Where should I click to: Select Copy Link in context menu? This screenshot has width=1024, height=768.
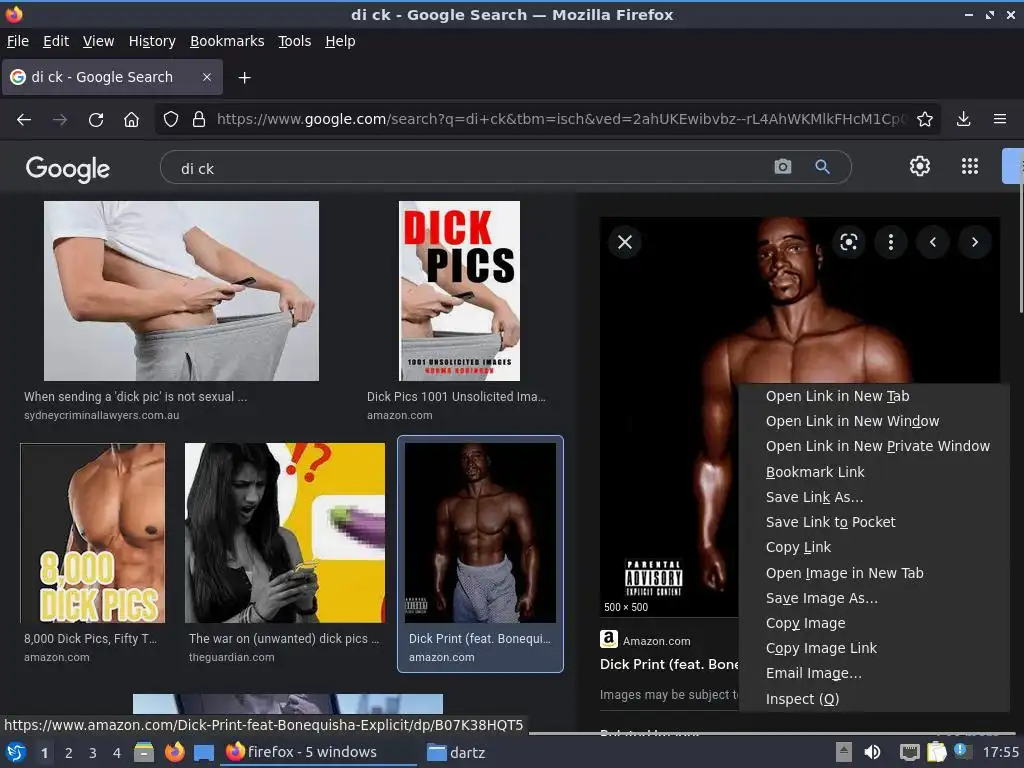874,547
